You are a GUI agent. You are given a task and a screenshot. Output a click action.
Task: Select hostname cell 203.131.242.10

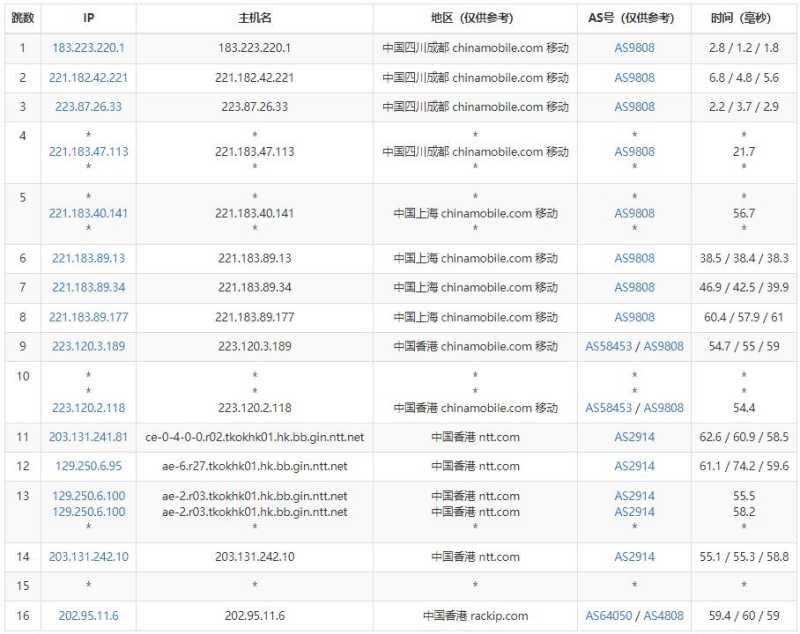255,556
